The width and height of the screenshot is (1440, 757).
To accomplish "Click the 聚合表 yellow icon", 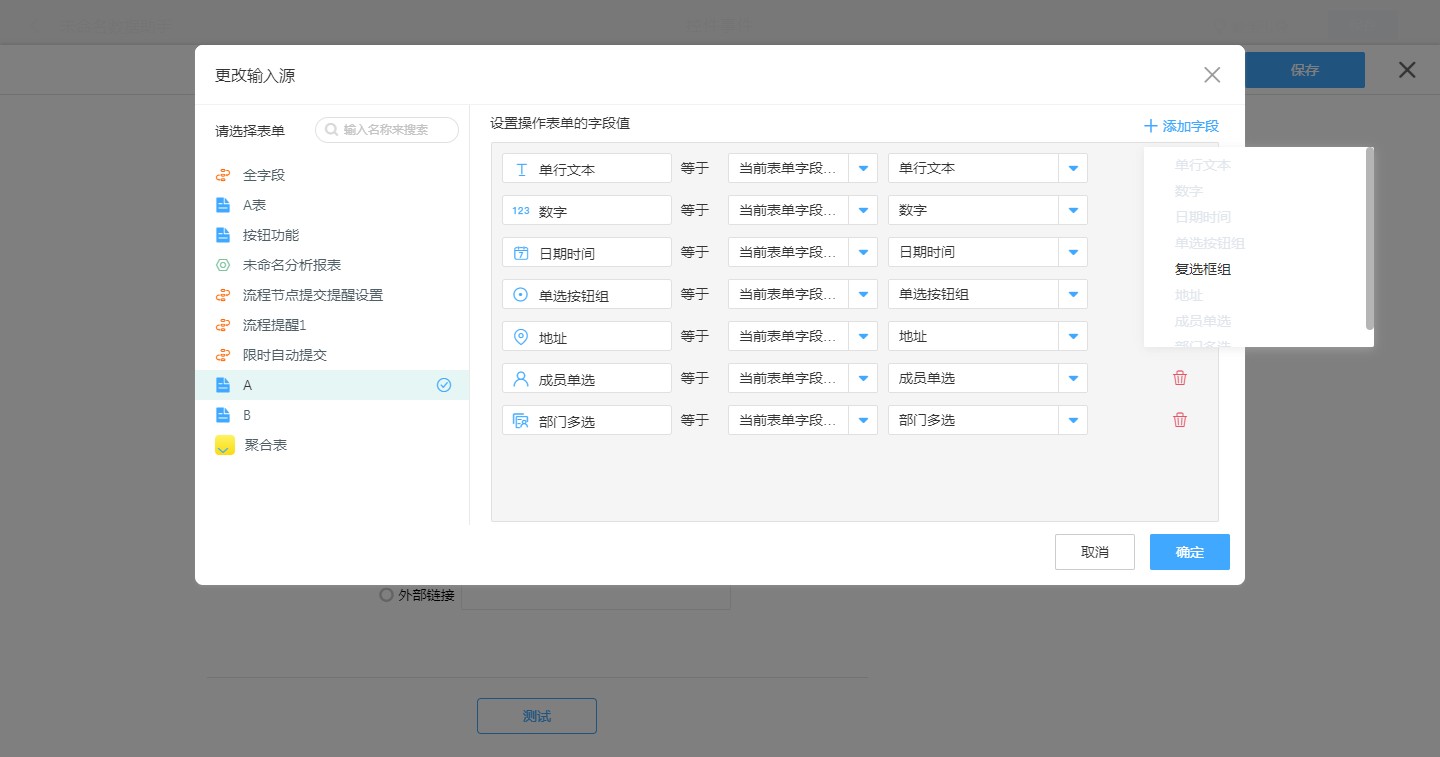I will pyautogui.click(x=225, y=445).
